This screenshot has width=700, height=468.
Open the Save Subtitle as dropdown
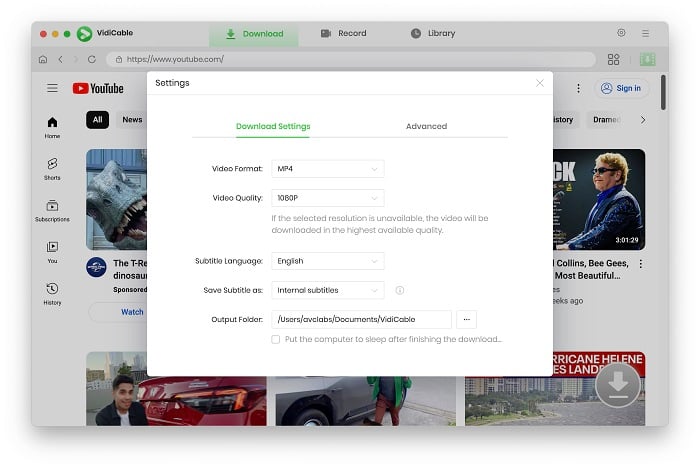click(x=328, y=290)
